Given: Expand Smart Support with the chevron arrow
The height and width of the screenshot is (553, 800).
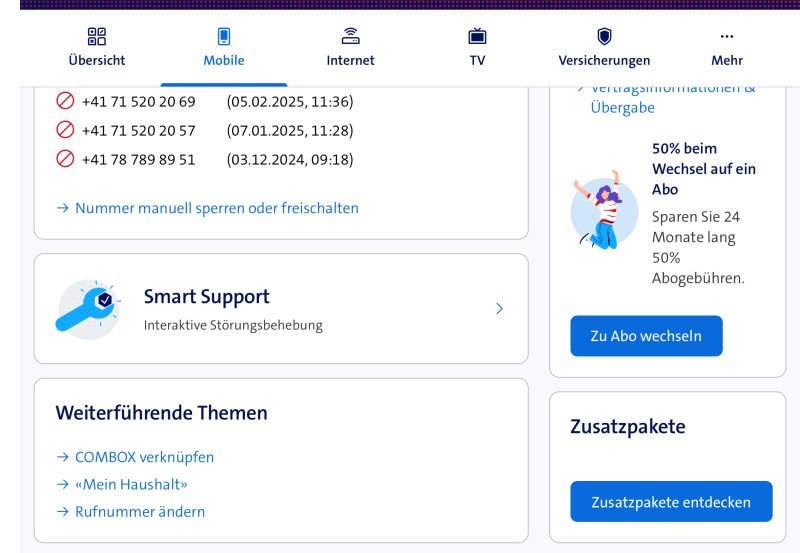Looking at the screenshot, I should (499, 309).
